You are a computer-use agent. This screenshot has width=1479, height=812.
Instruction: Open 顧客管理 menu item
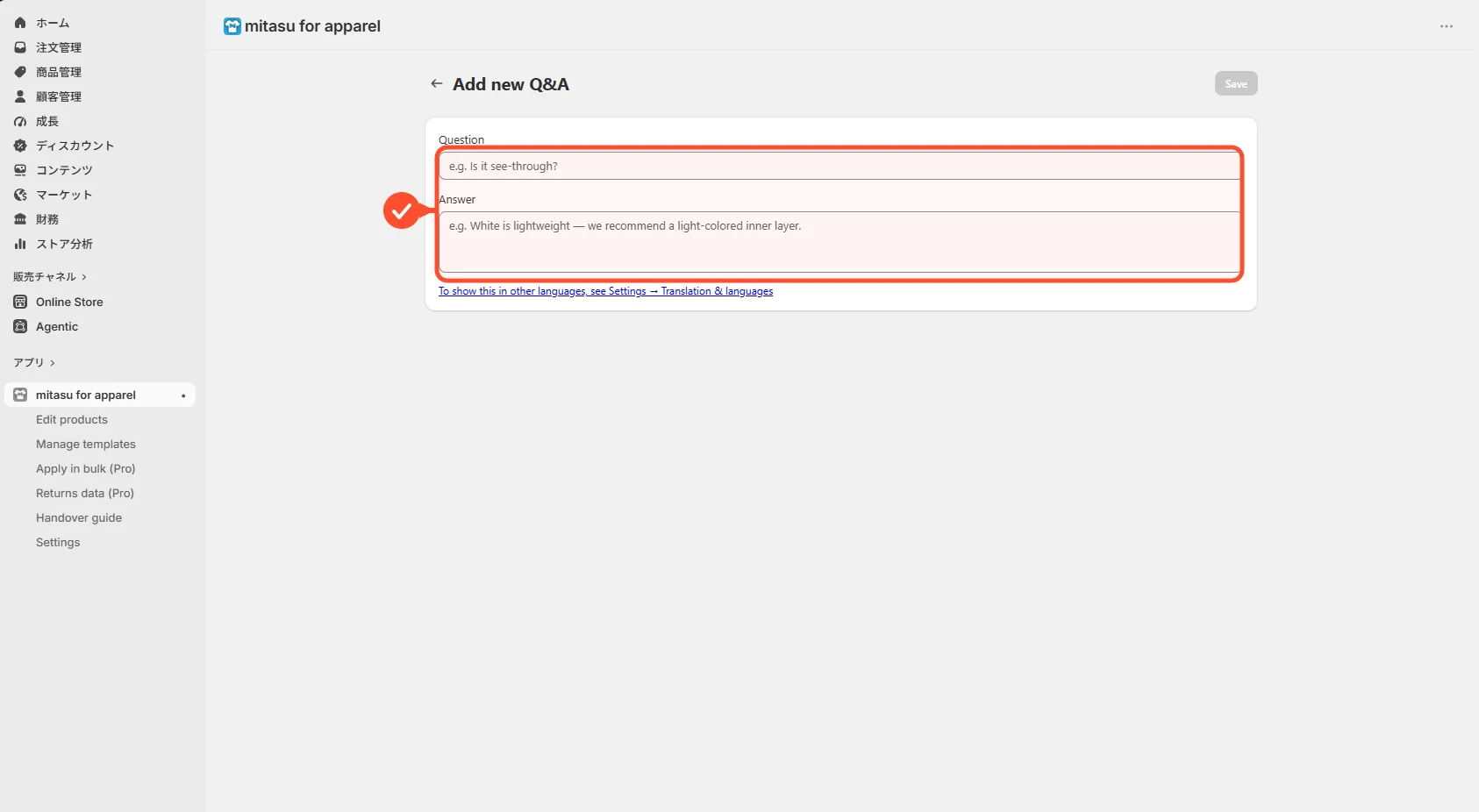tap(59, 96)
